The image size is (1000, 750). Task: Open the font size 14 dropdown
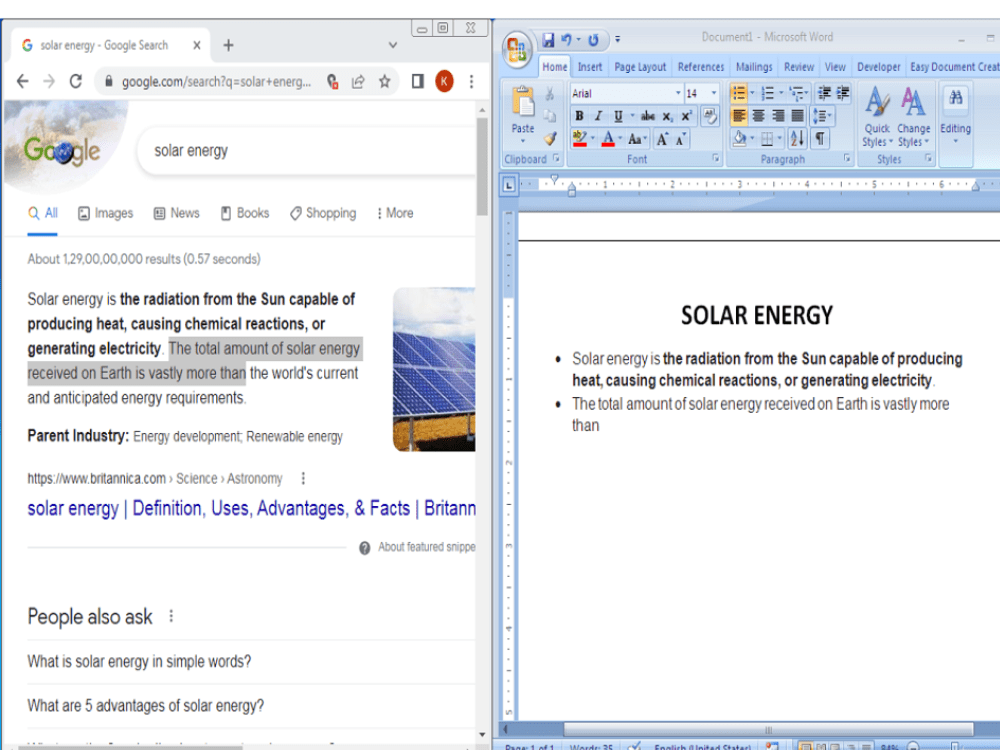point(714,94)
